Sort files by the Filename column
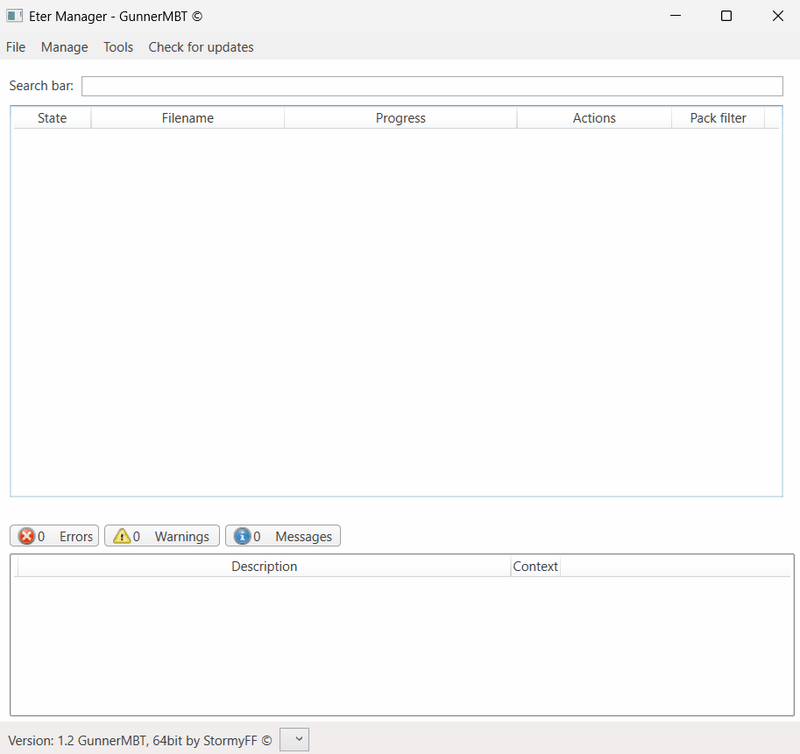The height and width of the screenshot is (754, 800). click(x=187, y=118)
